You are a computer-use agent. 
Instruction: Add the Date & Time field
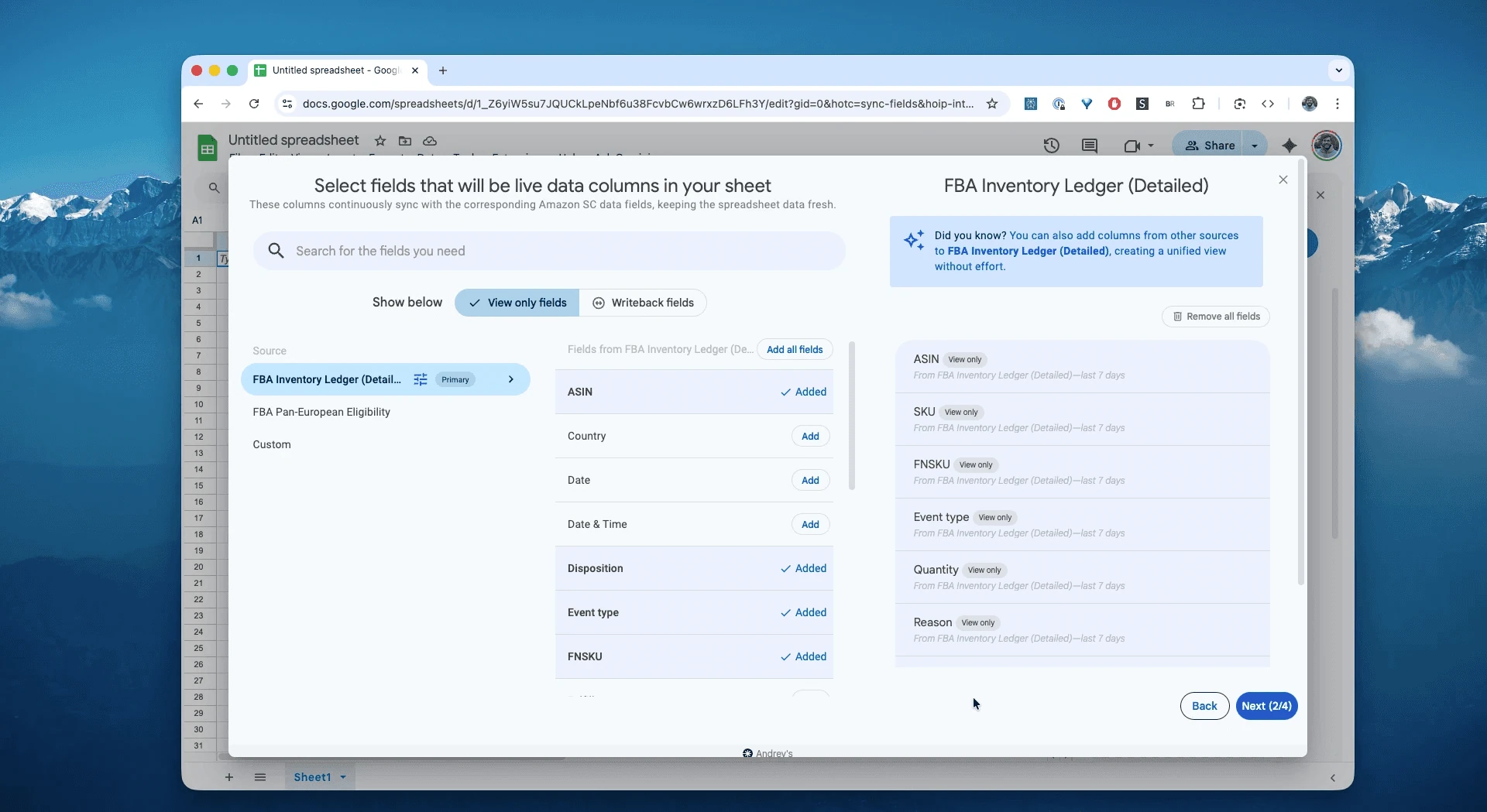(810, 524)
